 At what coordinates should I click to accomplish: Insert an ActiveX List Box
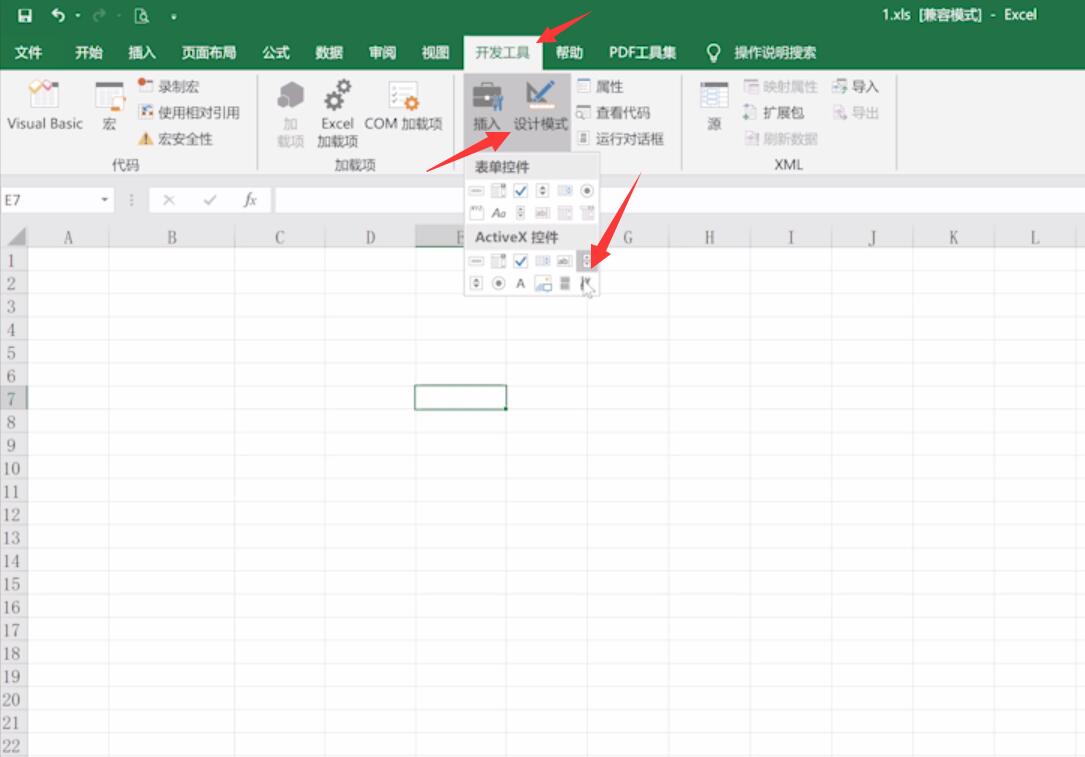coord(542,261)
